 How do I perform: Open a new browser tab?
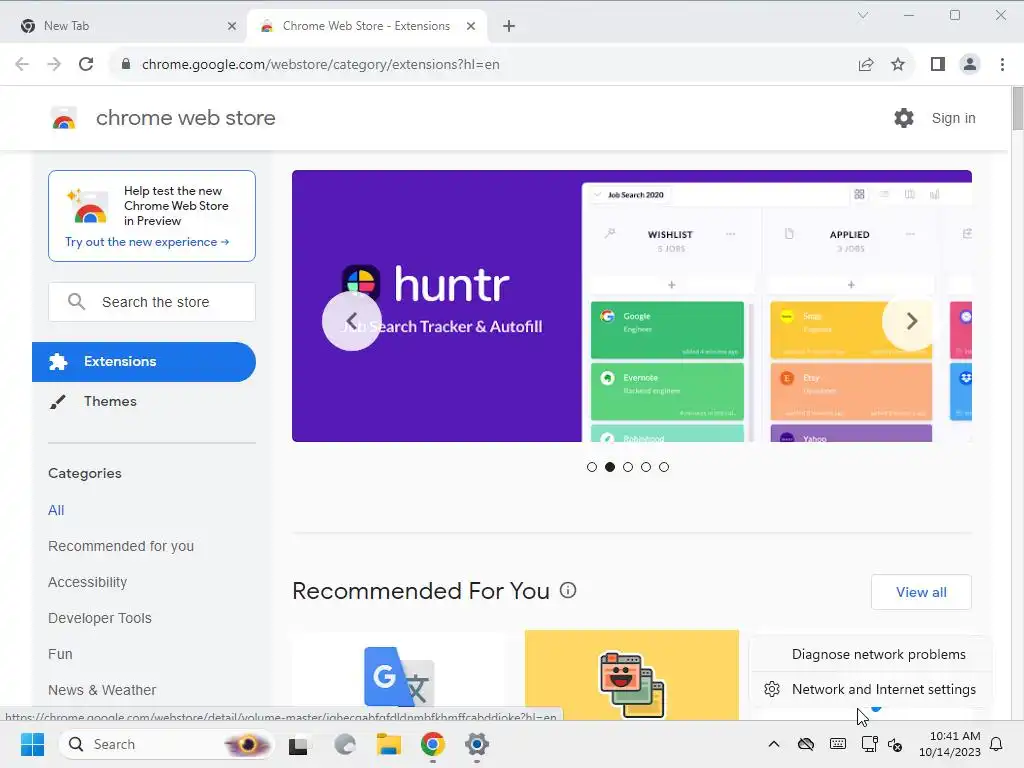pyautogui.click(x=509, y=26)
